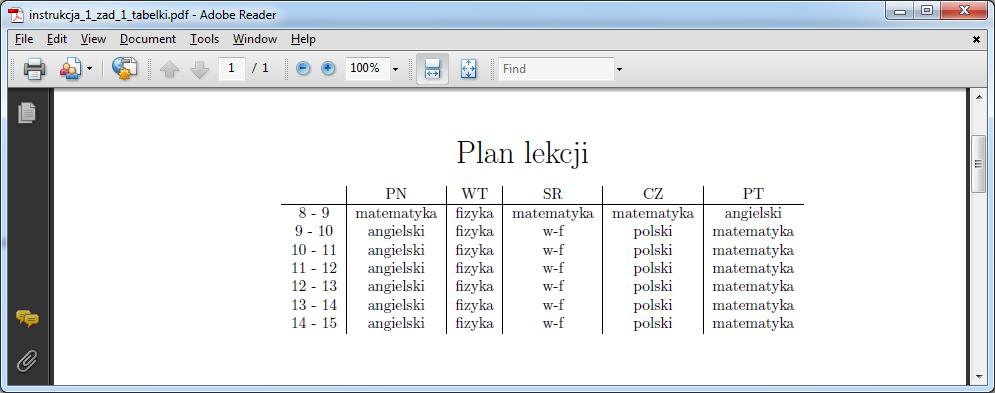Click 'angielski' in PT 8-9 row
Viewport: 995px width, 393px height.
pos(753,214)
